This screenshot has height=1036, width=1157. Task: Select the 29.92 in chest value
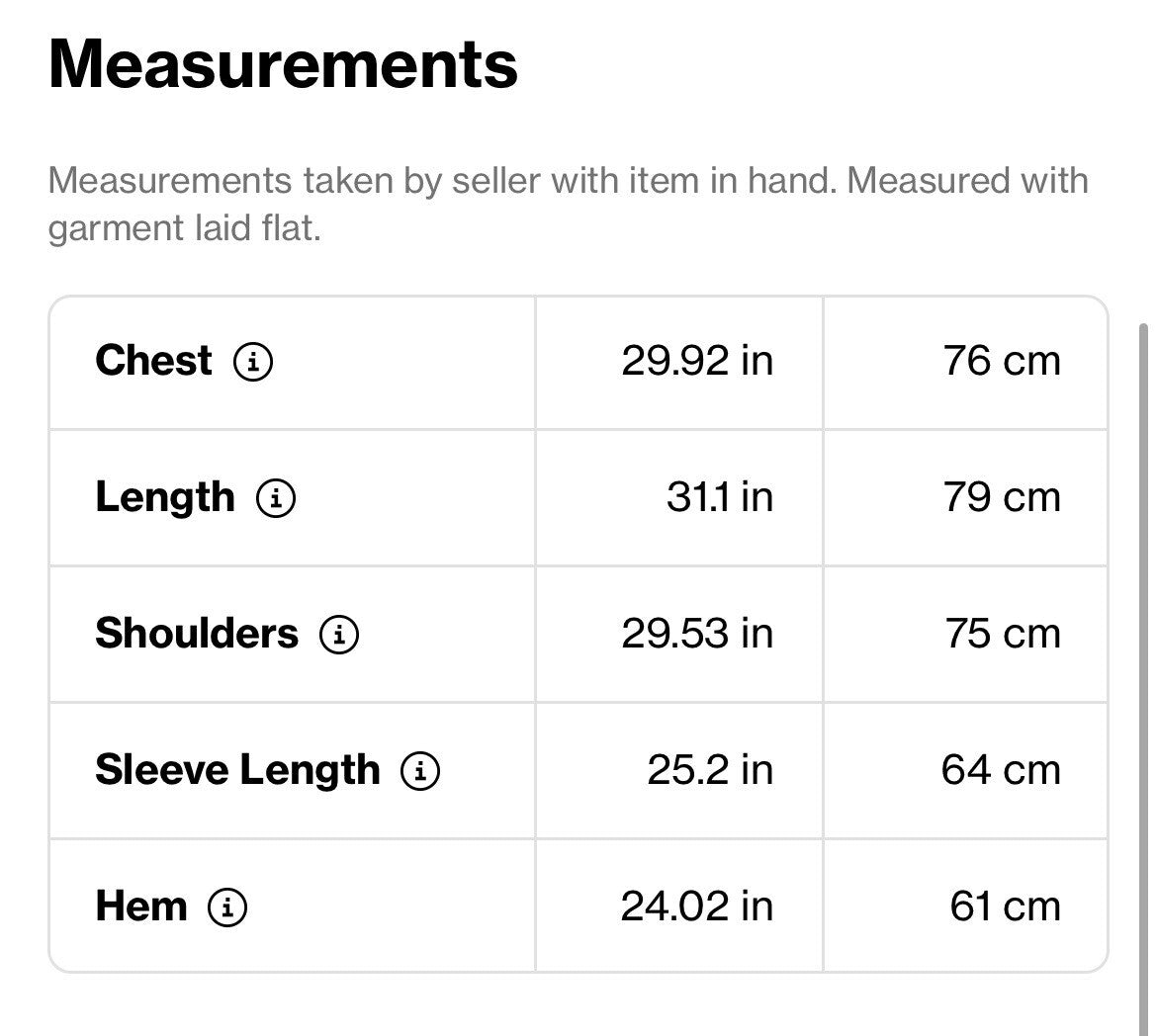coord(697,362)
